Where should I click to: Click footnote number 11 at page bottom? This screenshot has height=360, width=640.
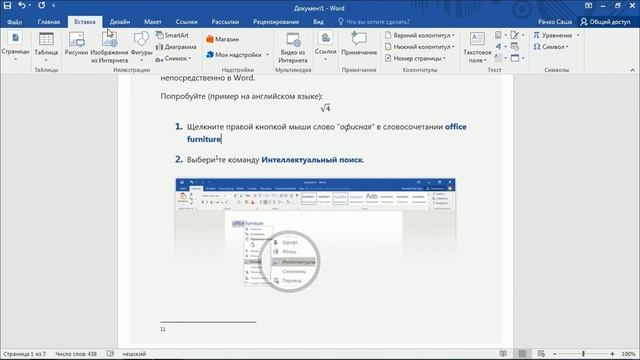click(163, 329)
